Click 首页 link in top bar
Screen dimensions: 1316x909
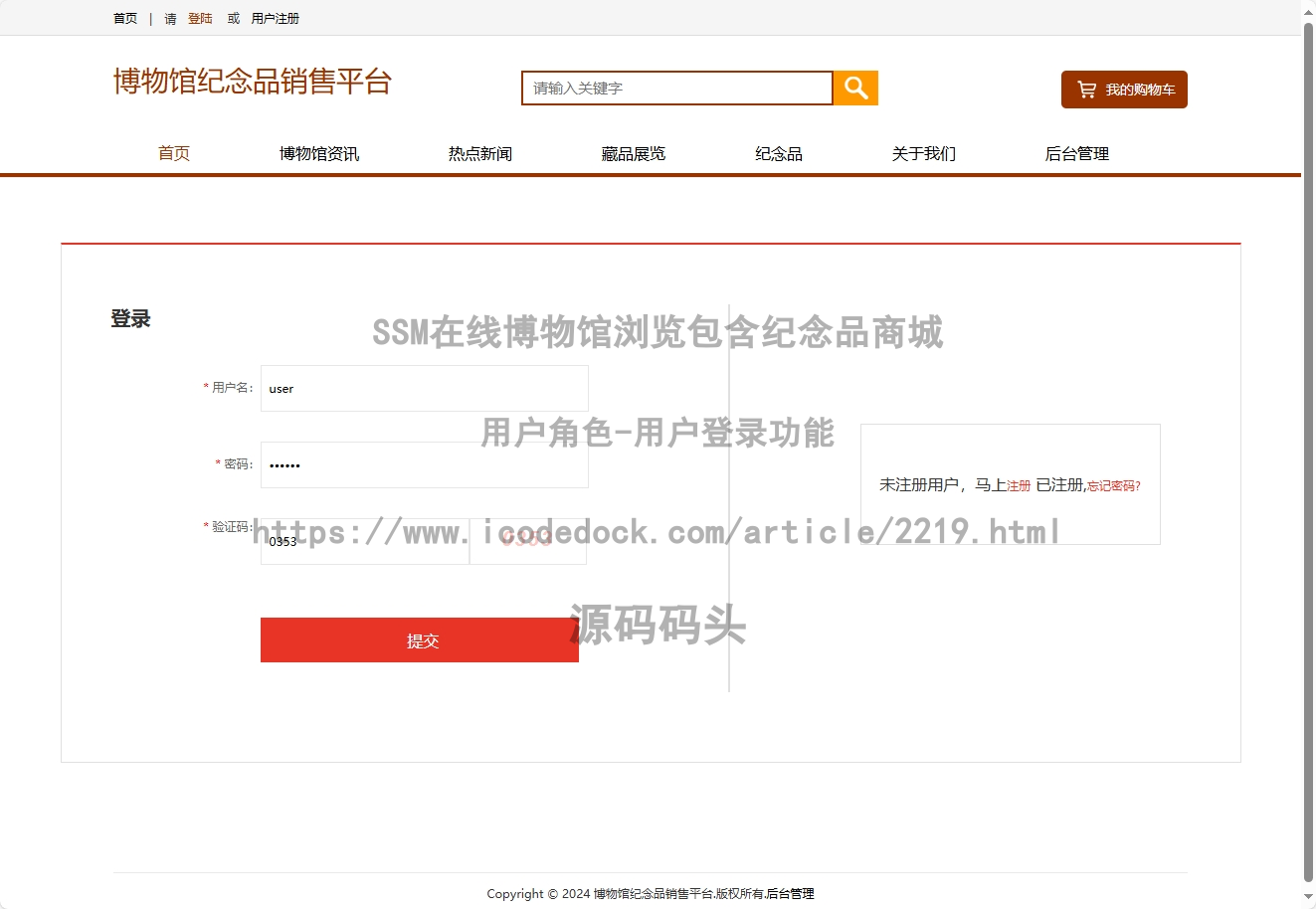click(125, 18)
